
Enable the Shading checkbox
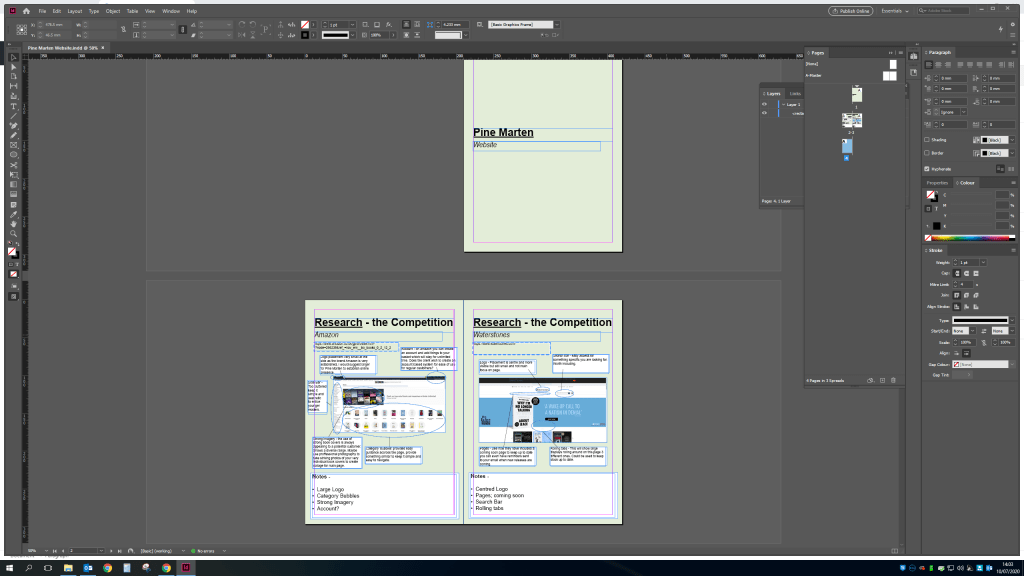coord(928,139)
